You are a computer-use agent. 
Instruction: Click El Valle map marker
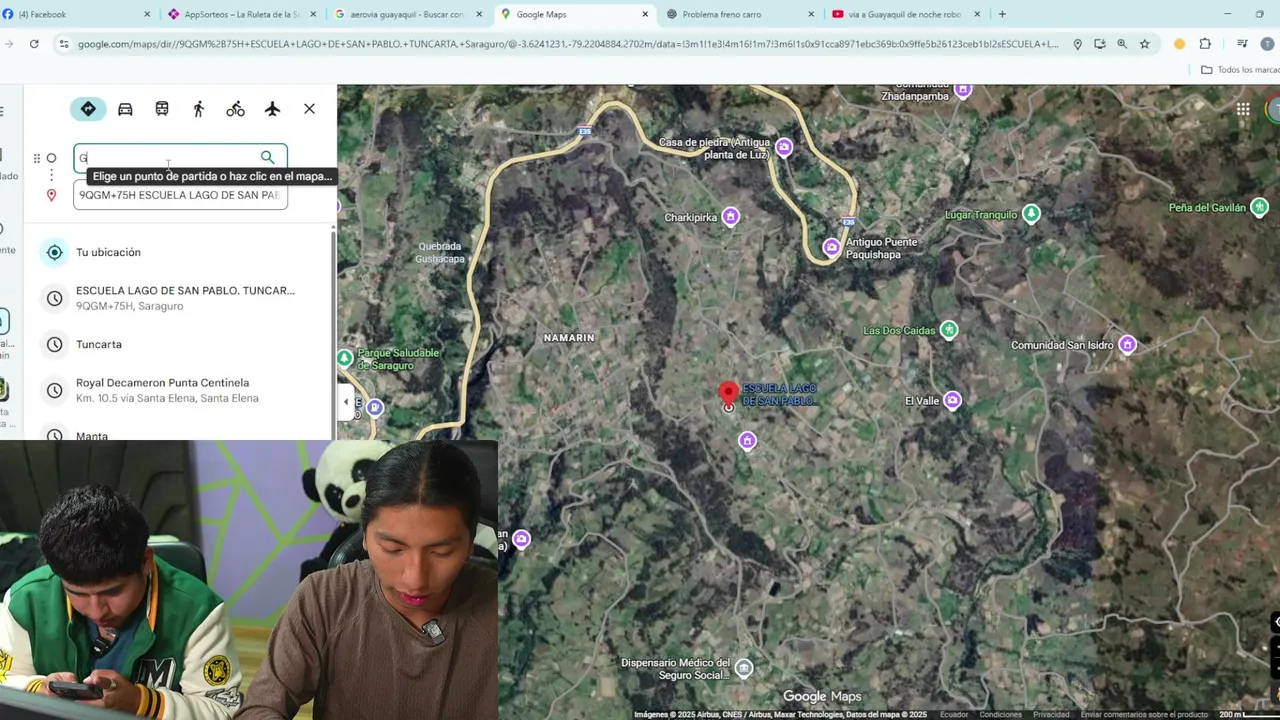tap(952, 401)
